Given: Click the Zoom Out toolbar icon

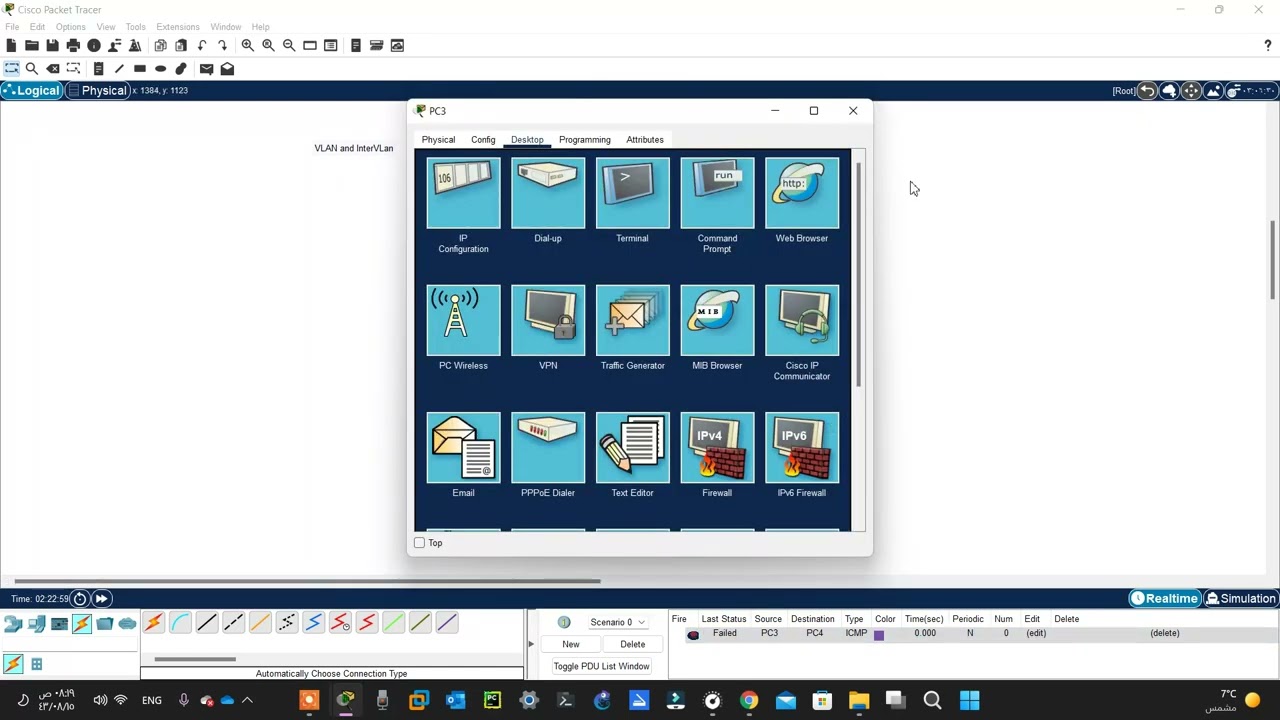Looking at the screenshot, I should [289, 45].
